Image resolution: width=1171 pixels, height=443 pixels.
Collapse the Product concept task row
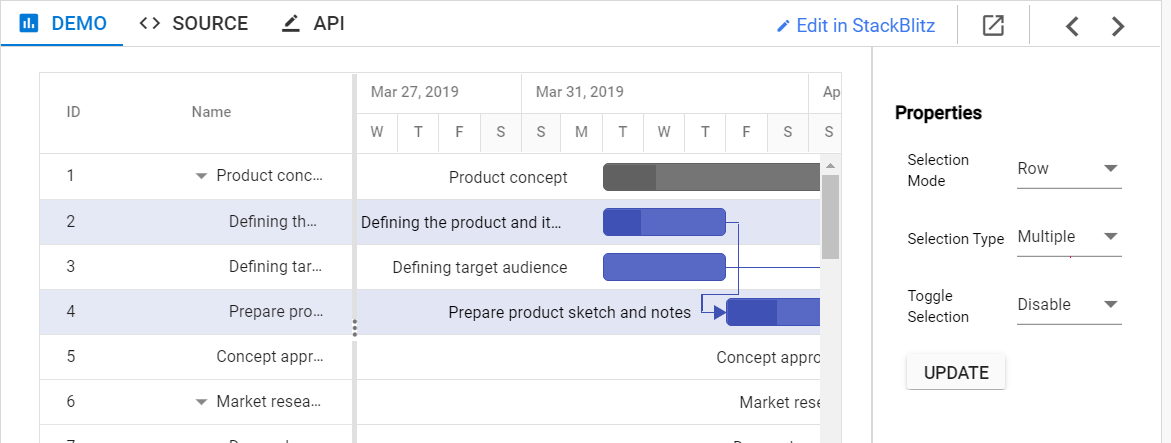[x=201, y=176]
